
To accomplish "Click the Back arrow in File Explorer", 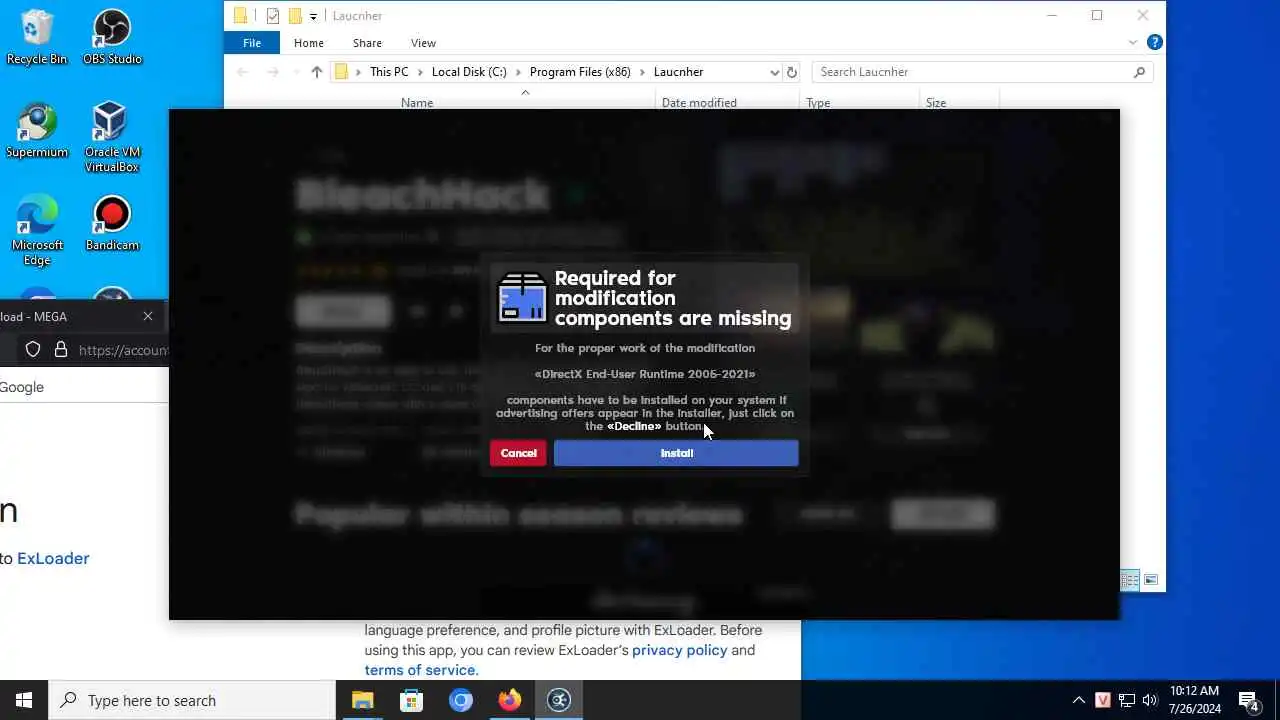I will point(242,72).
